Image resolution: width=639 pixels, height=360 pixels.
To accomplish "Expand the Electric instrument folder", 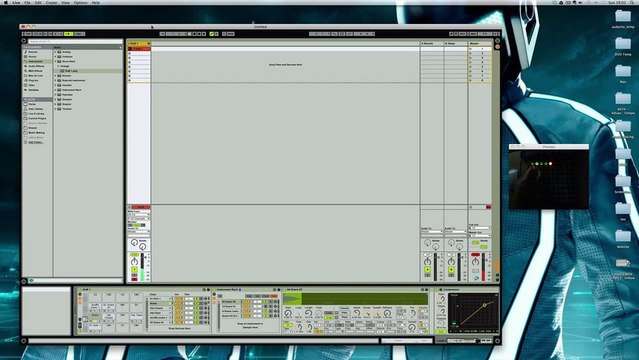I will point(55,75).
